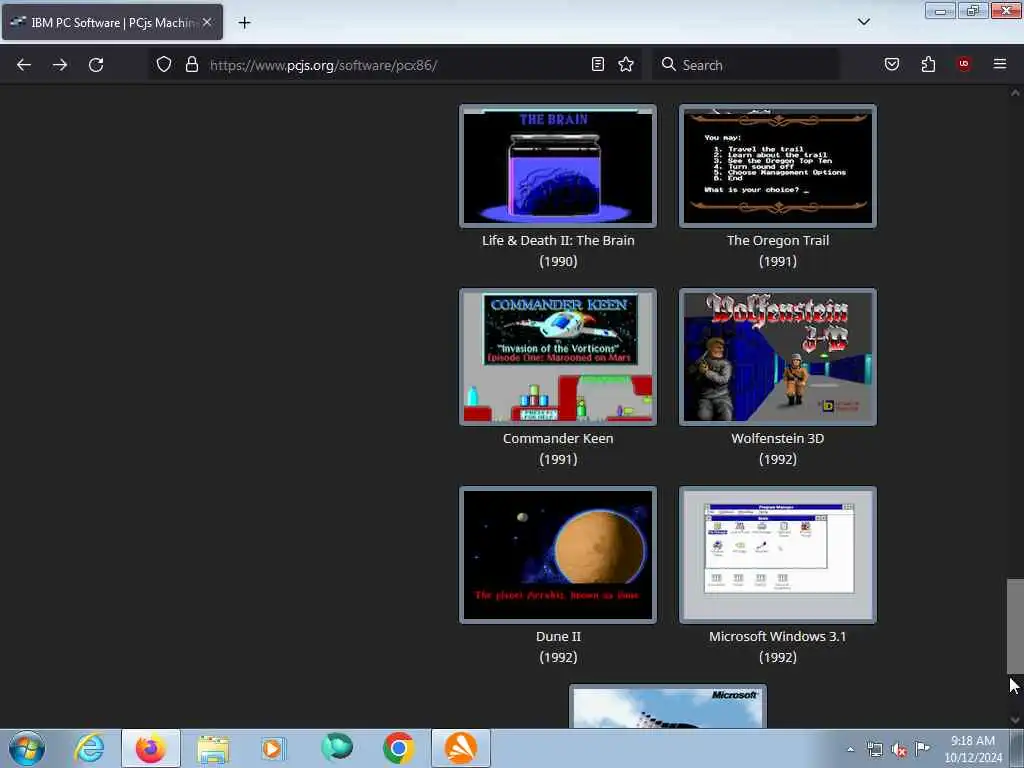
Task: Open the Microsoft Windows 3.1 screenshot thumbnail
Action: (778, 555)
